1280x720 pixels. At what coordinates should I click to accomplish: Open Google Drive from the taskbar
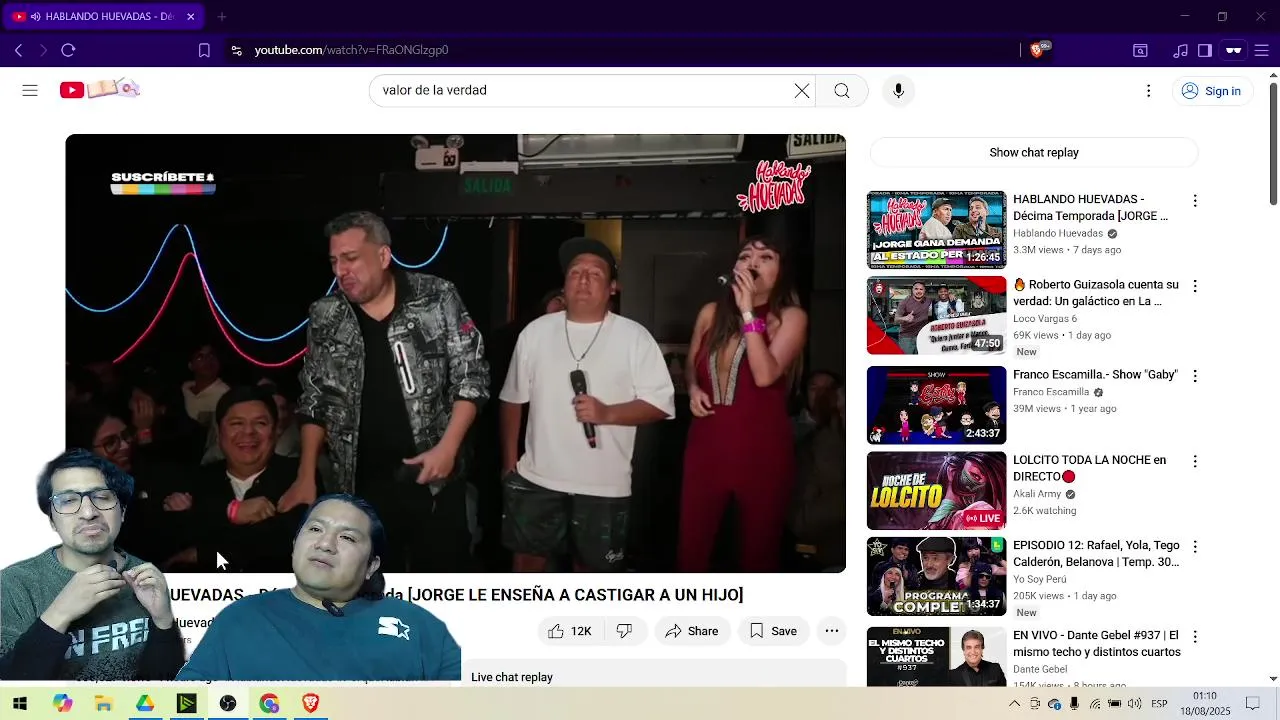(145, 703)
